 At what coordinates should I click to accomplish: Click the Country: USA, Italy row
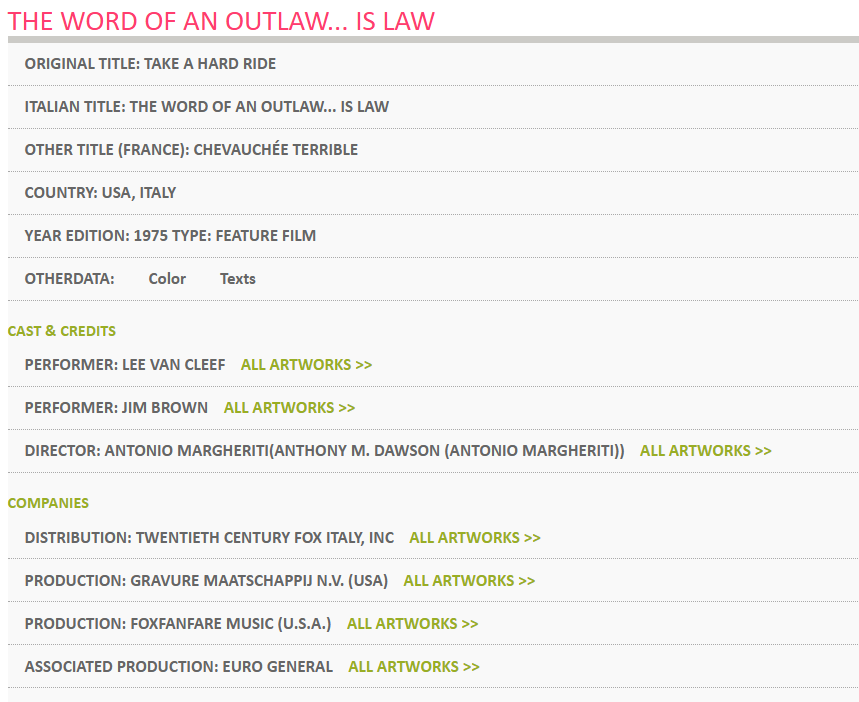point(100,193)
